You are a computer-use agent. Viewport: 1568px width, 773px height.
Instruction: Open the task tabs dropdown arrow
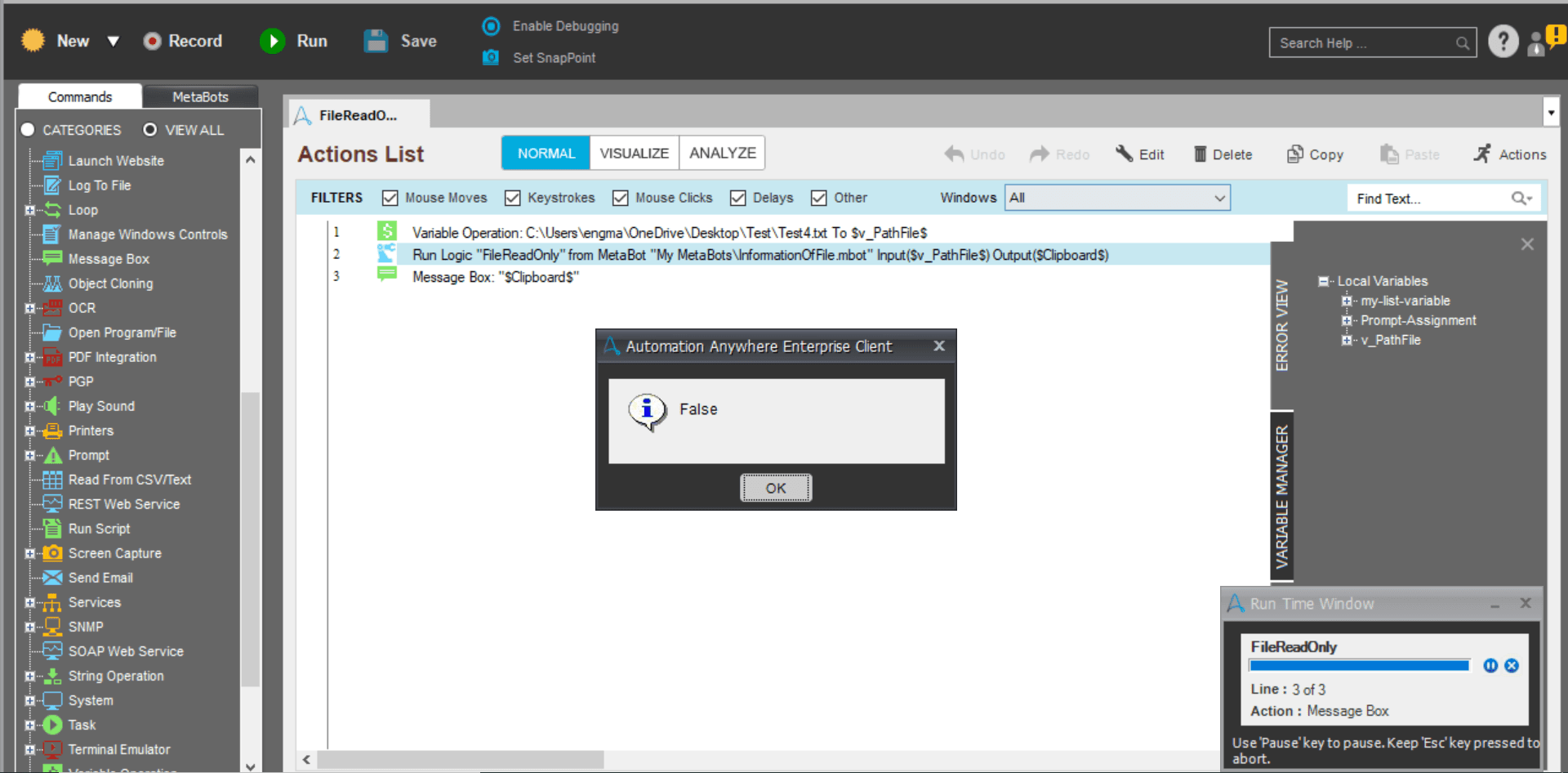pos(1551,113)
